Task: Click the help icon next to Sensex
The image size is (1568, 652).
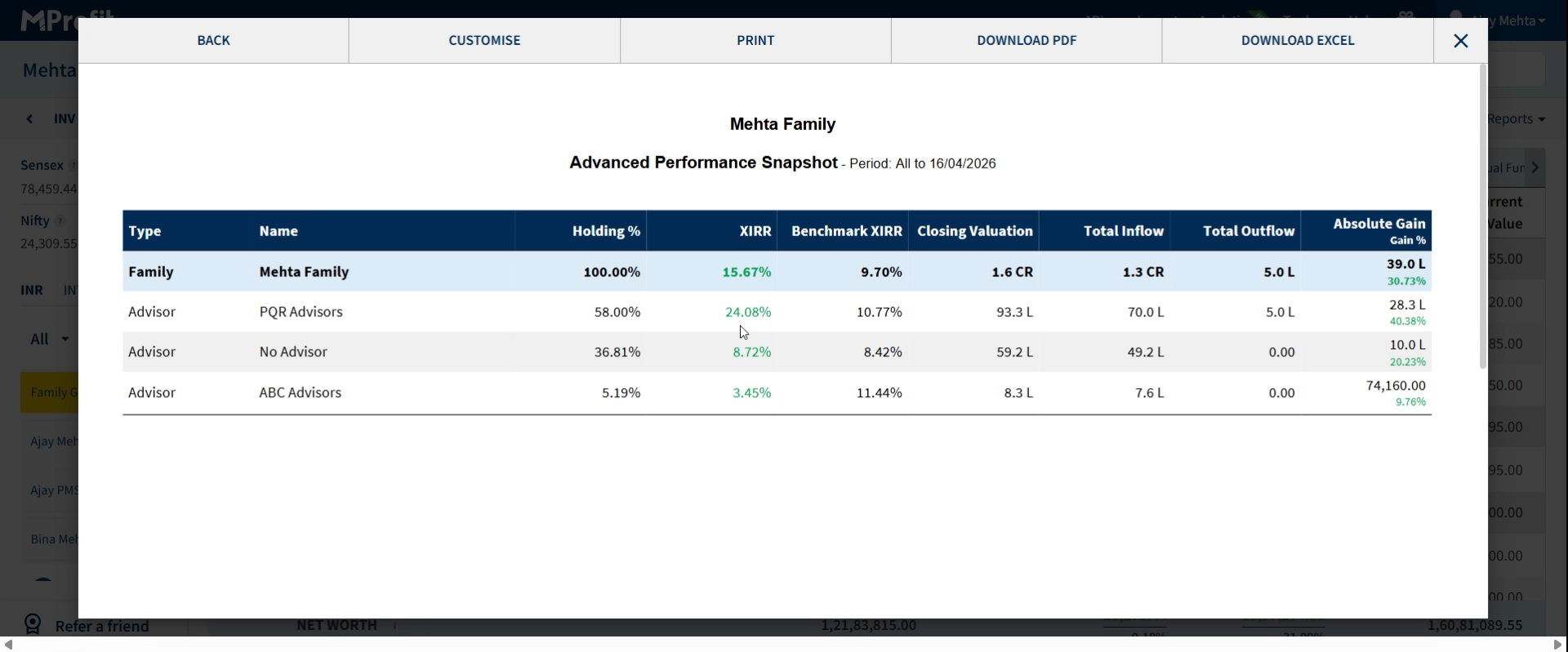Action: coord(73,165)
